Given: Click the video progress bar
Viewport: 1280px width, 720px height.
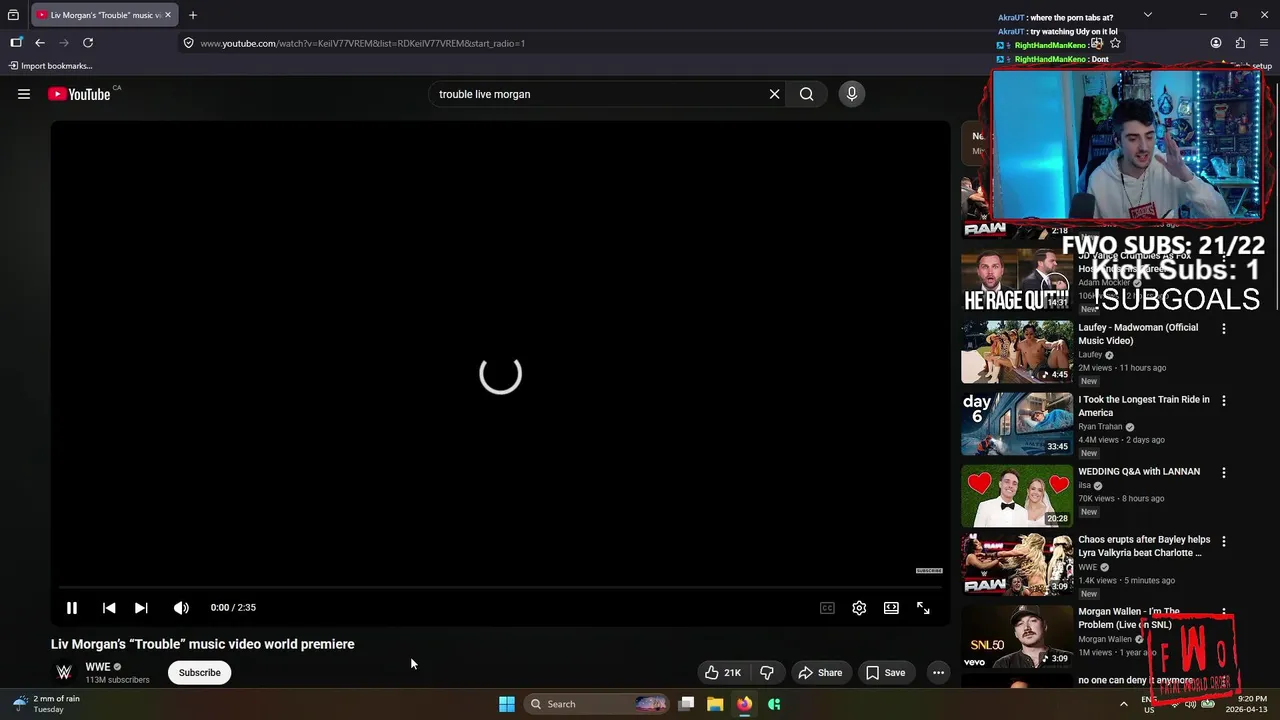Looking at the screenshot, I should tap(500, 588).
